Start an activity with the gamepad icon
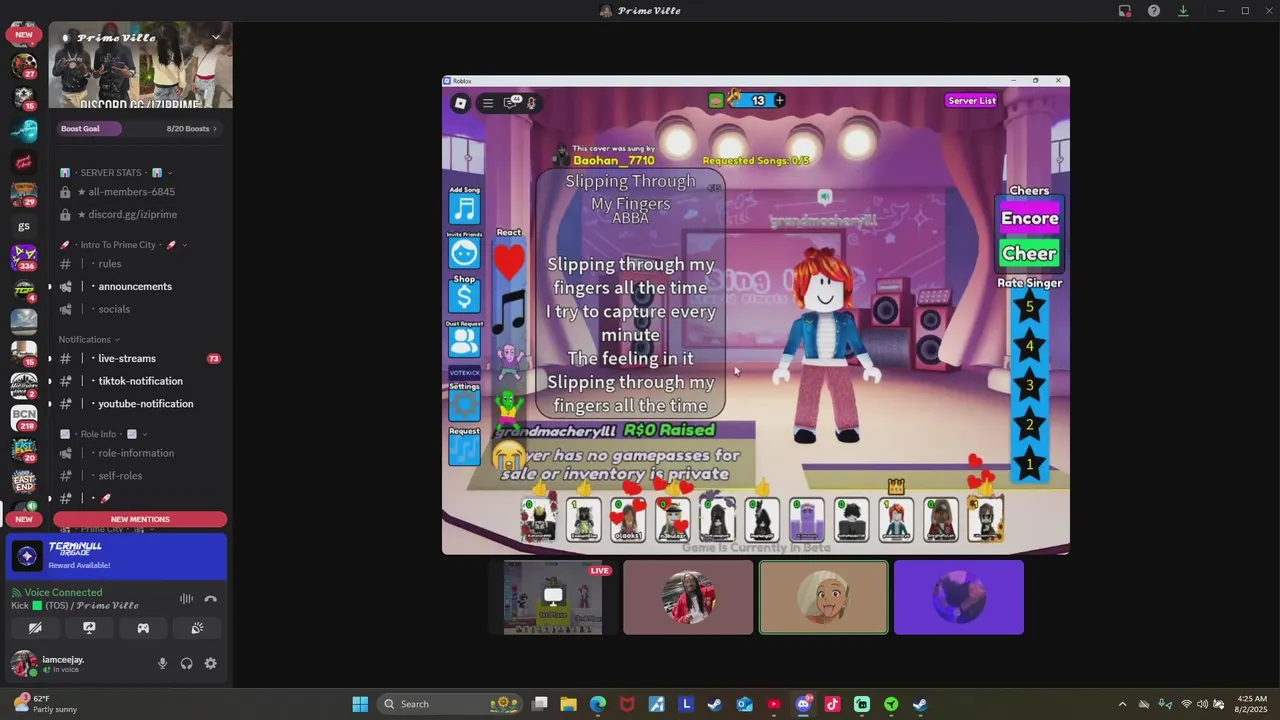1280x720 pixels. coord(143,628)
